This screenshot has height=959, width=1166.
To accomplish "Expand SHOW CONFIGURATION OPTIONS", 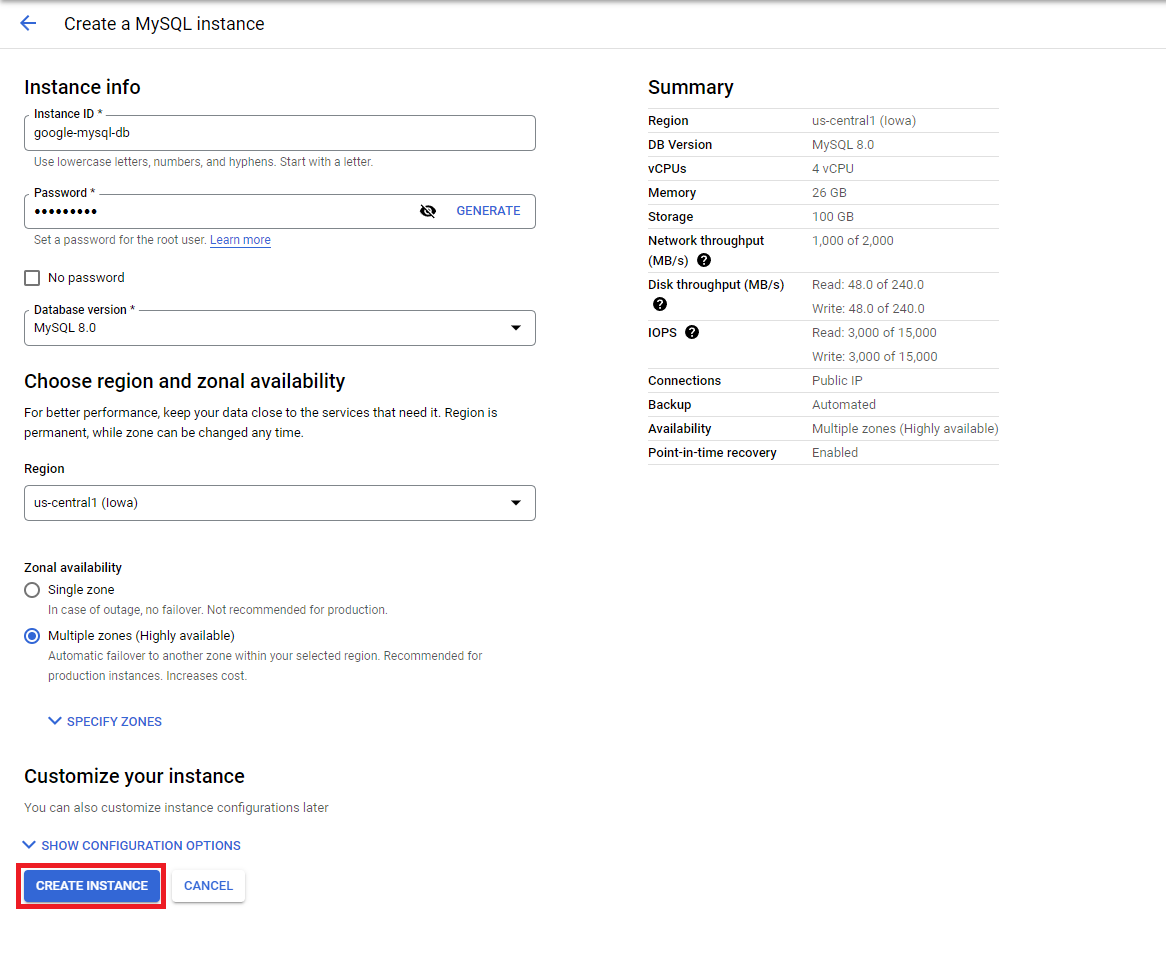I will (x=132, y=846).
